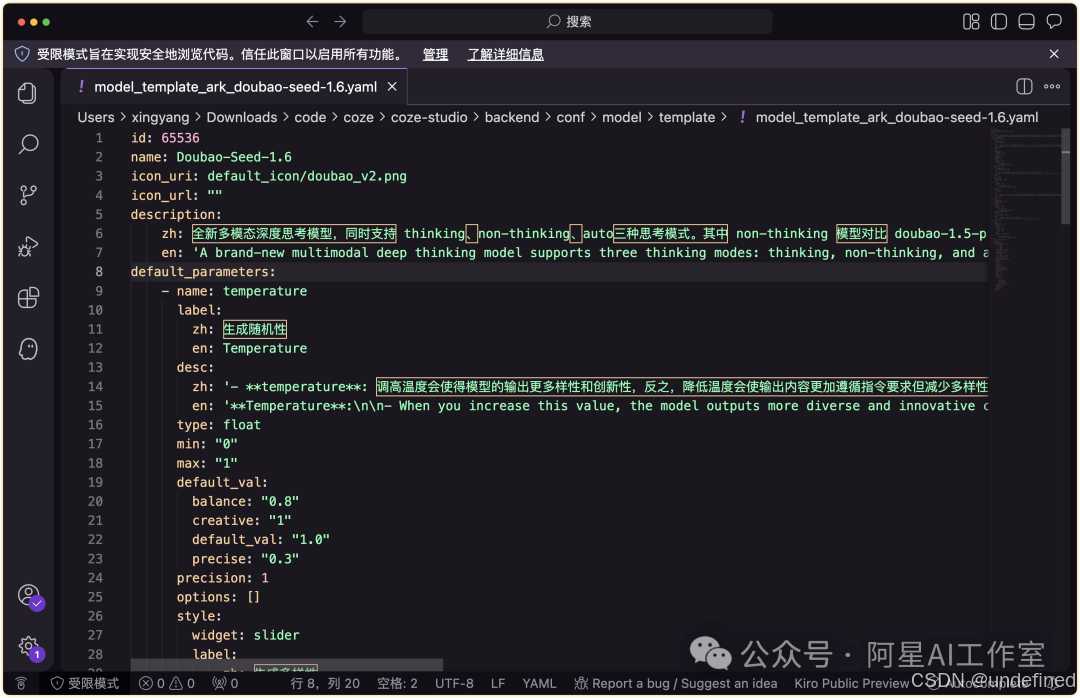Select the model_template_ark_doubao-seed-1.6.yaml tab
The height and width of the screenshot is (698, 1080).
point(235,87)
